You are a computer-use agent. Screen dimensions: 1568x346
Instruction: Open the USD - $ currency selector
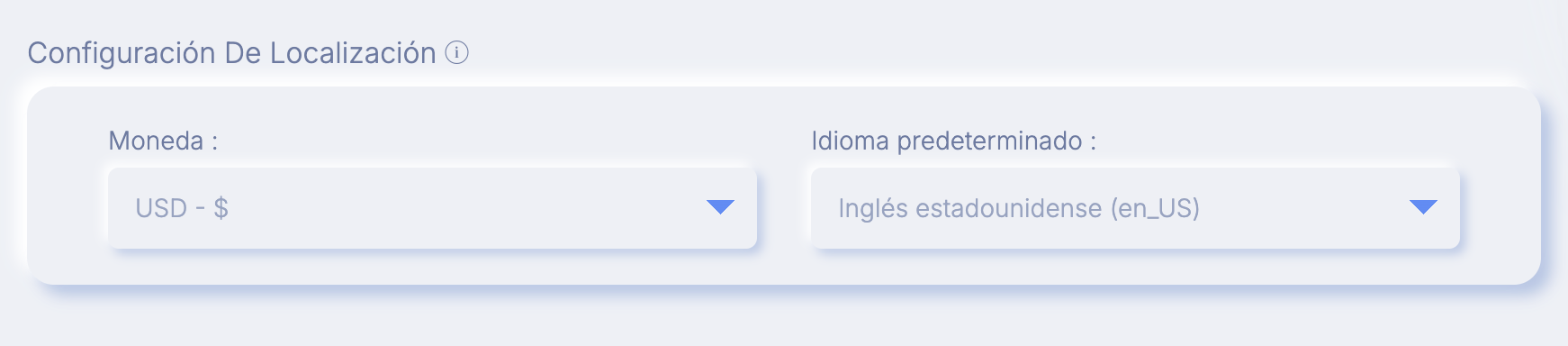click(432, 208)
